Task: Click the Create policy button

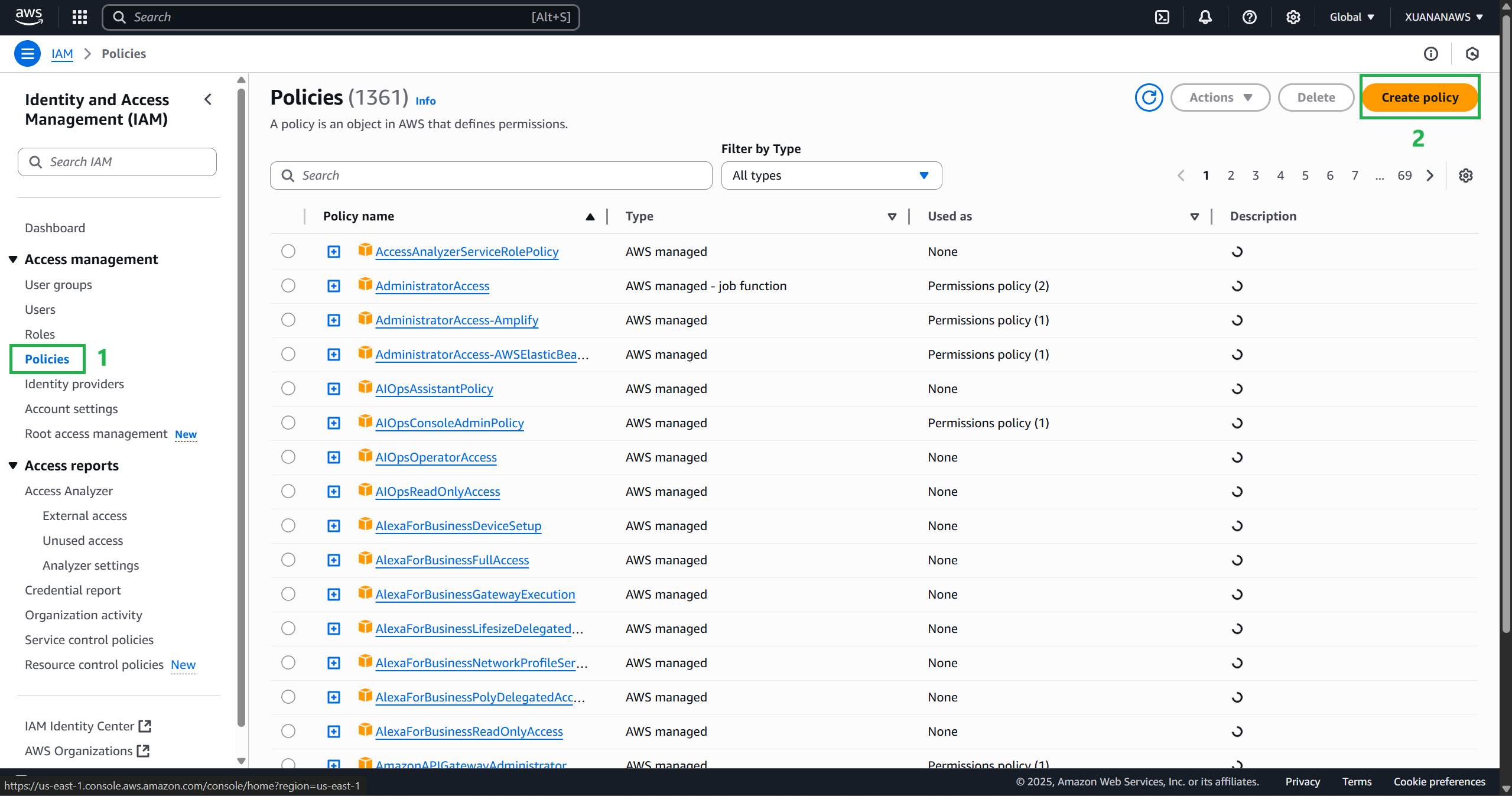Action: (1419, 98)
